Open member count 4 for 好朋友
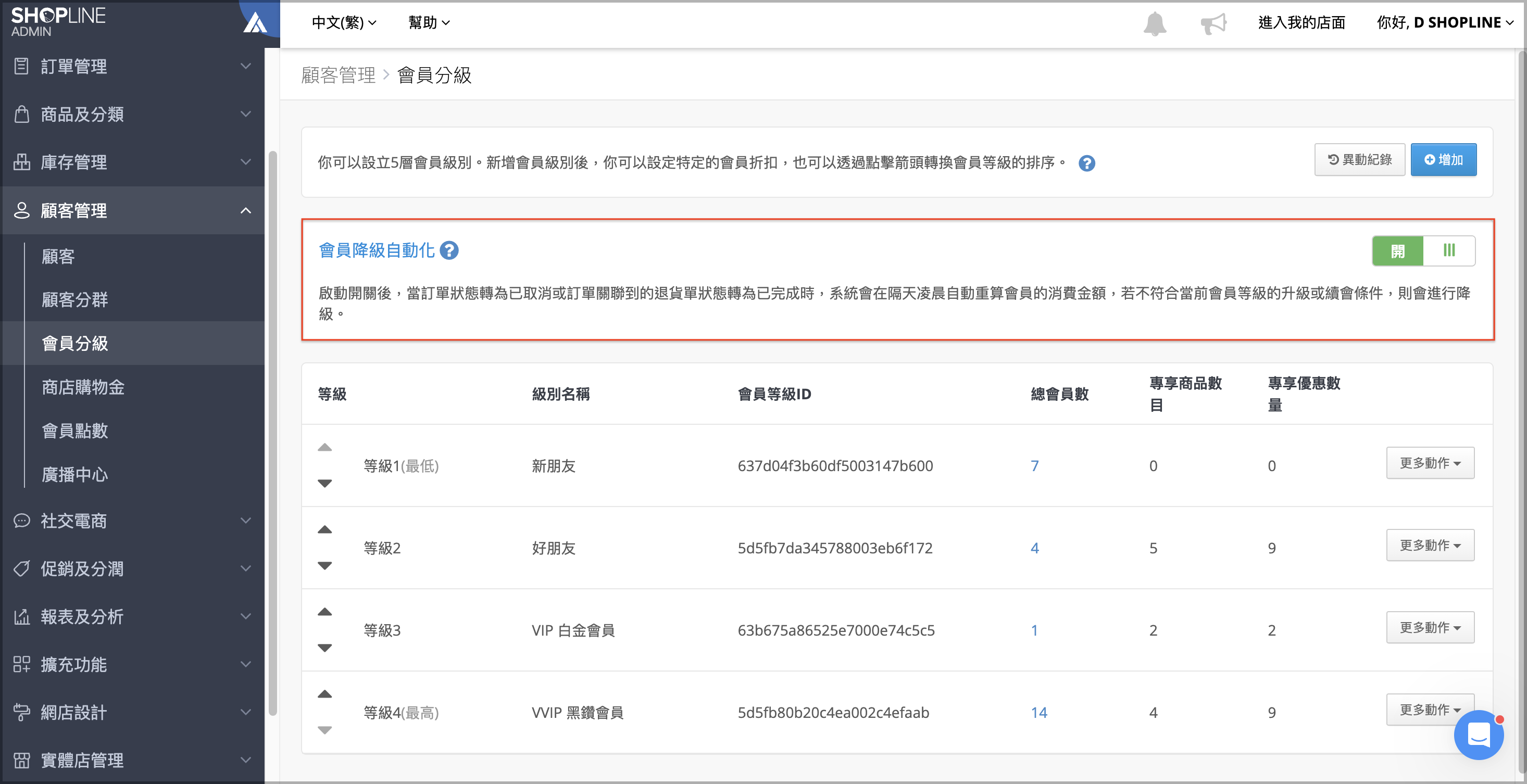The height and width of the screenshot is (784, 1527). pos(1034,548)
